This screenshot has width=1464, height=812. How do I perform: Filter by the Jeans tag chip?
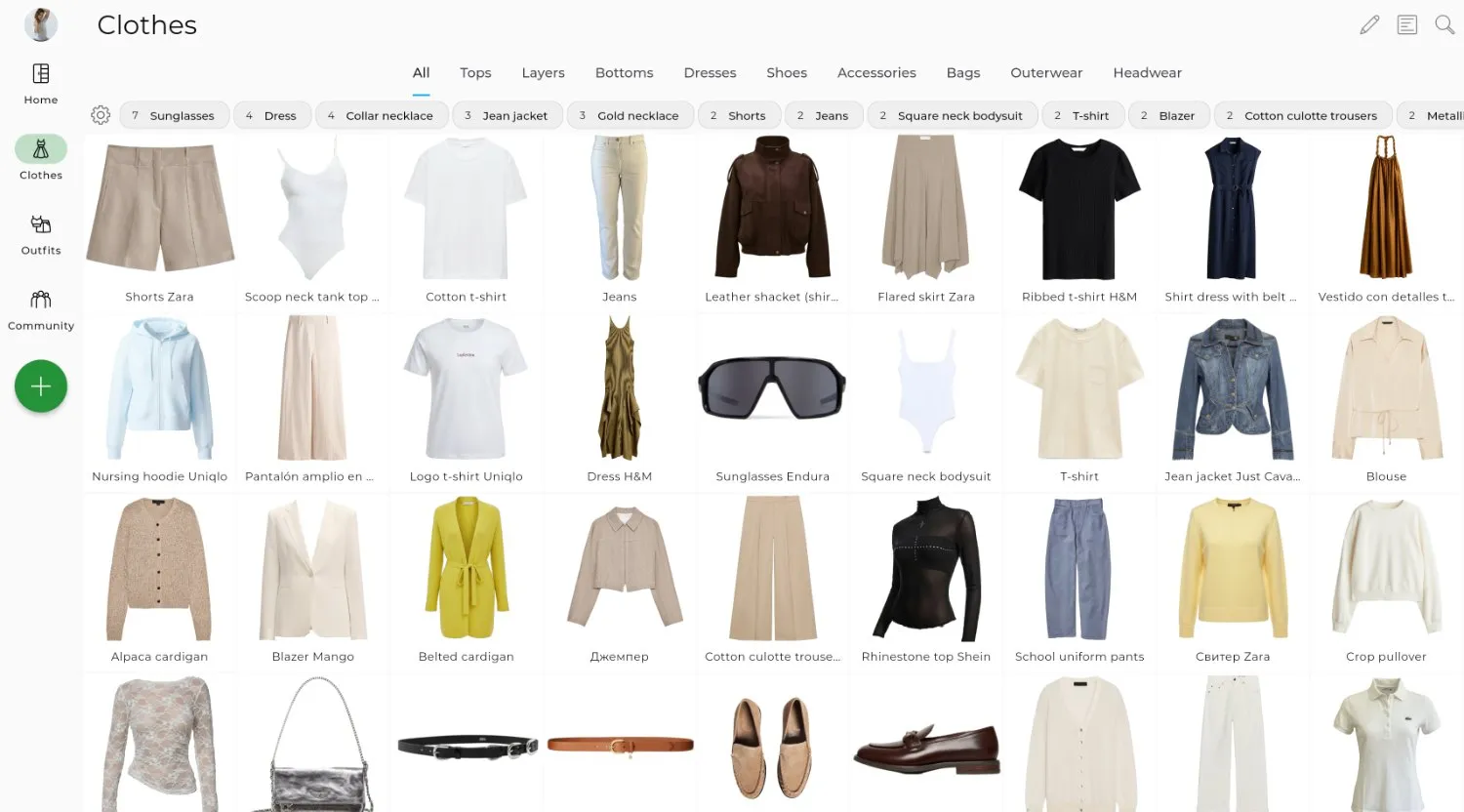coord(824,115)
